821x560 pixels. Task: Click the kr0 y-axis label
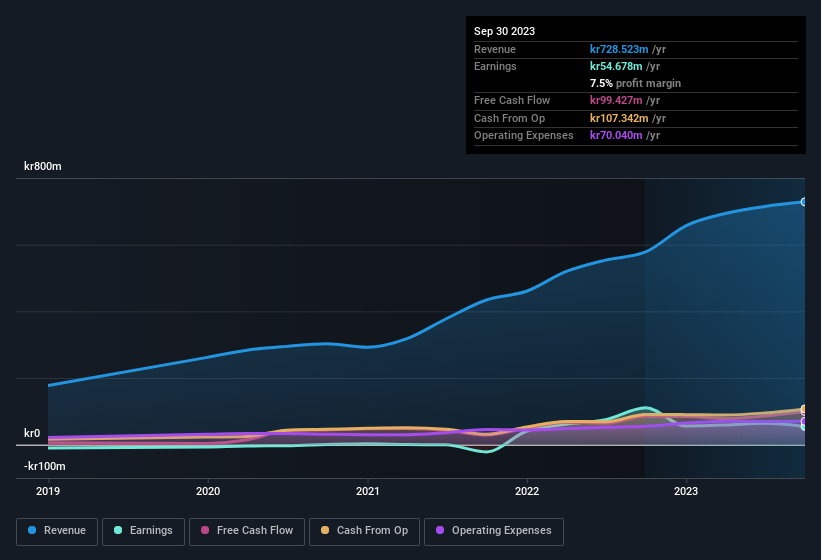(x=32, y=433)
